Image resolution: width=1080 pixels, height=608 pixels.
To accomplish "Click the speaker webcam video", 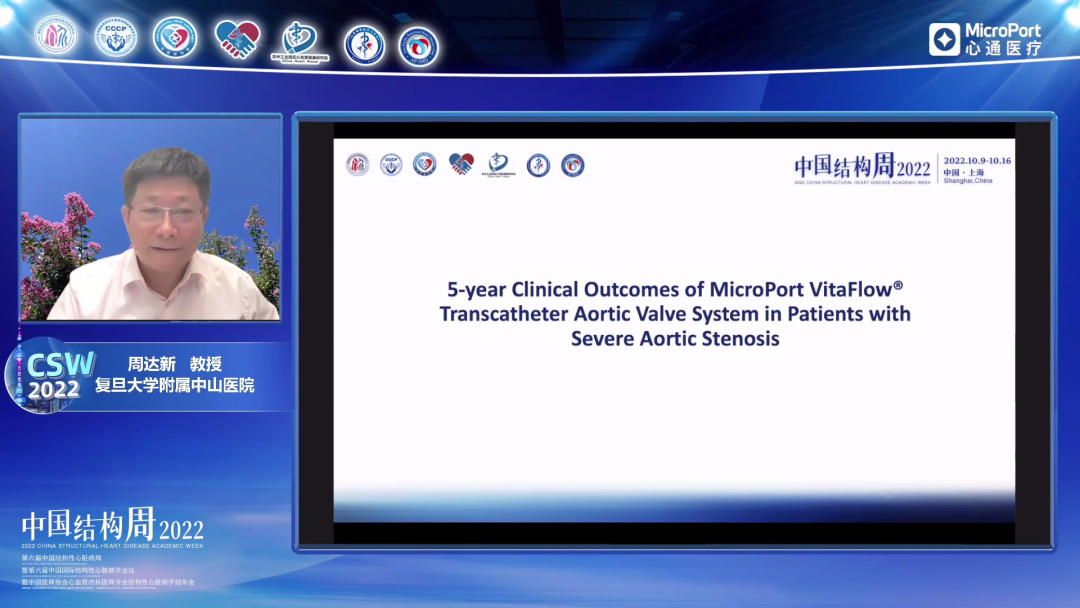I will coord(150,218).
